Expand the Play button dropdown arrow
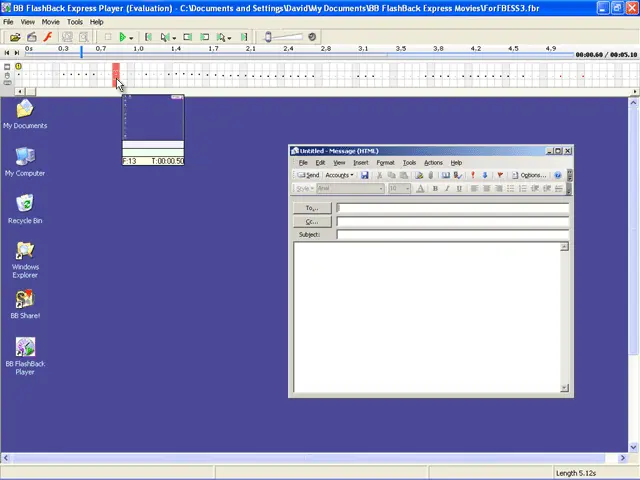Viewport: 640px width, 480px height. [x=131, y=38]
